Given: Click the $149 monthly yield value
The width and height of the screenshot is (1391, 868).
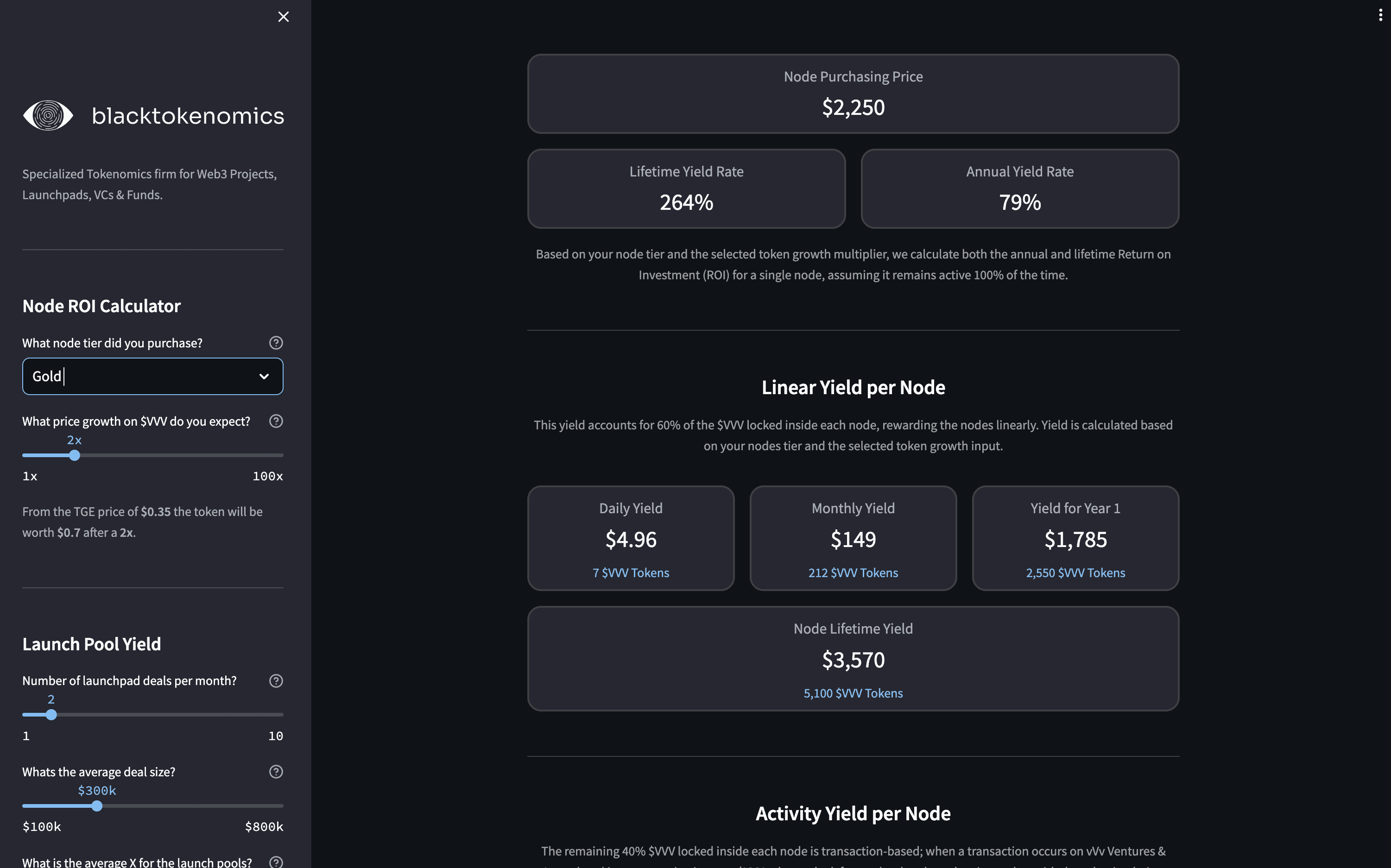Looking at the screenshot, I should coord(853,539).
